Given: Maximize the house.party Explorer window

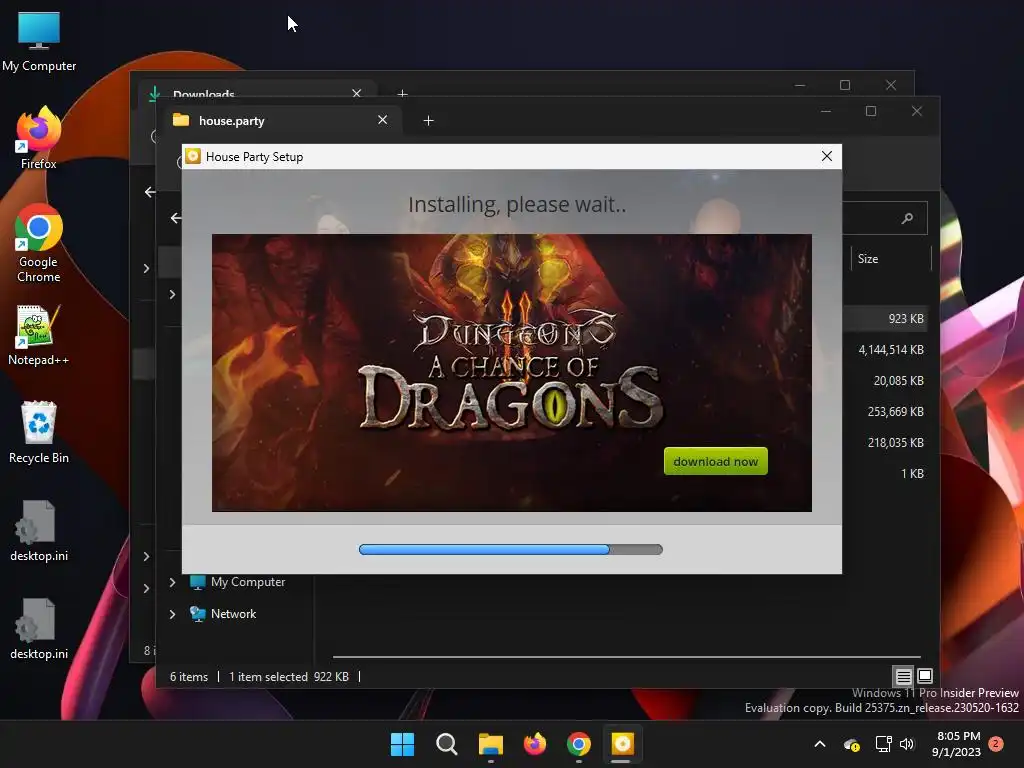Looking at the screenshot, I should pyautogui.click(x=871, y=111).
